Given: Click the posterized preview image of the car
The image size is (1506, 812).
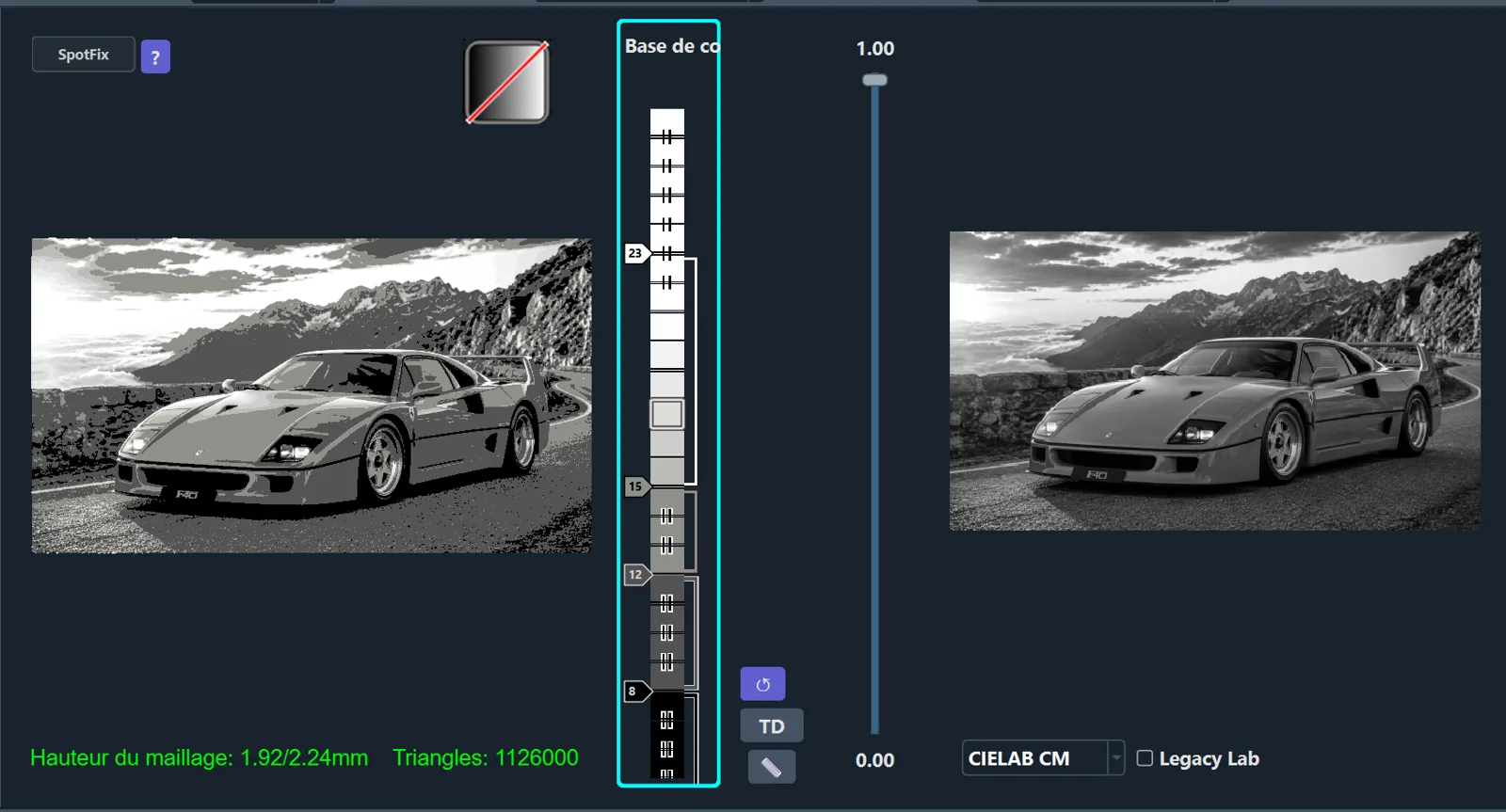Looking at the screenshot, I should pyautogui.click(x=312, y=395).
